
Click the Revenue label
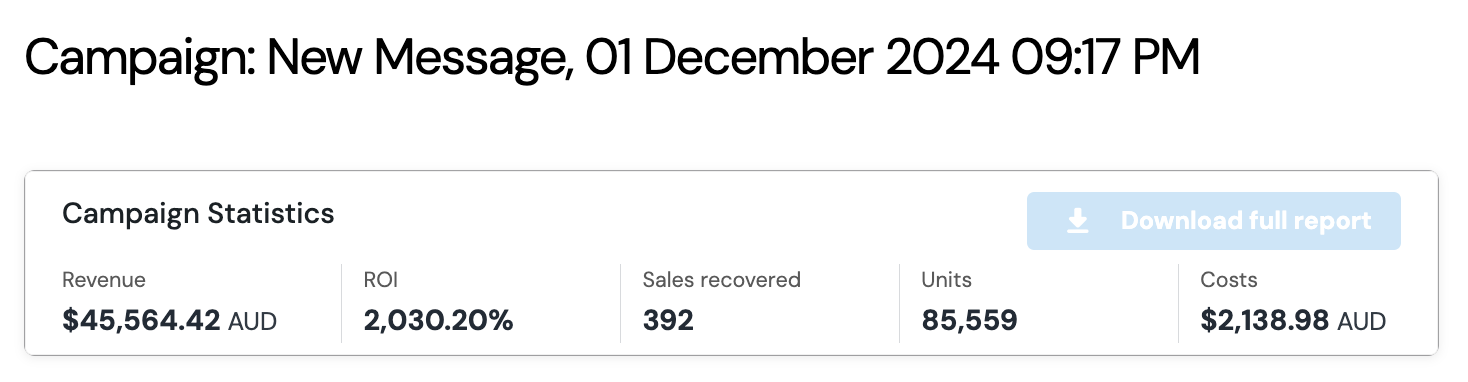(x=104, y=280)
